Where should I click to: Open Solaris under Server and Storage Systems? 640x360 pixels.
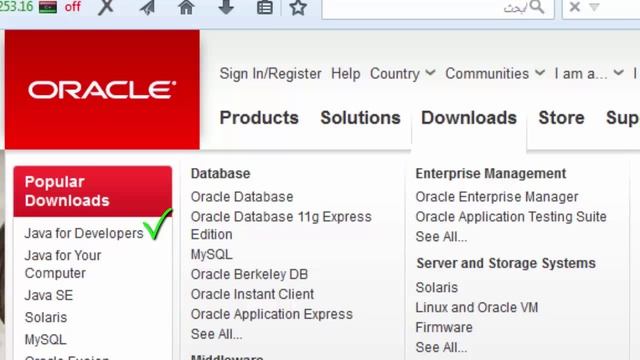[437, 287]
